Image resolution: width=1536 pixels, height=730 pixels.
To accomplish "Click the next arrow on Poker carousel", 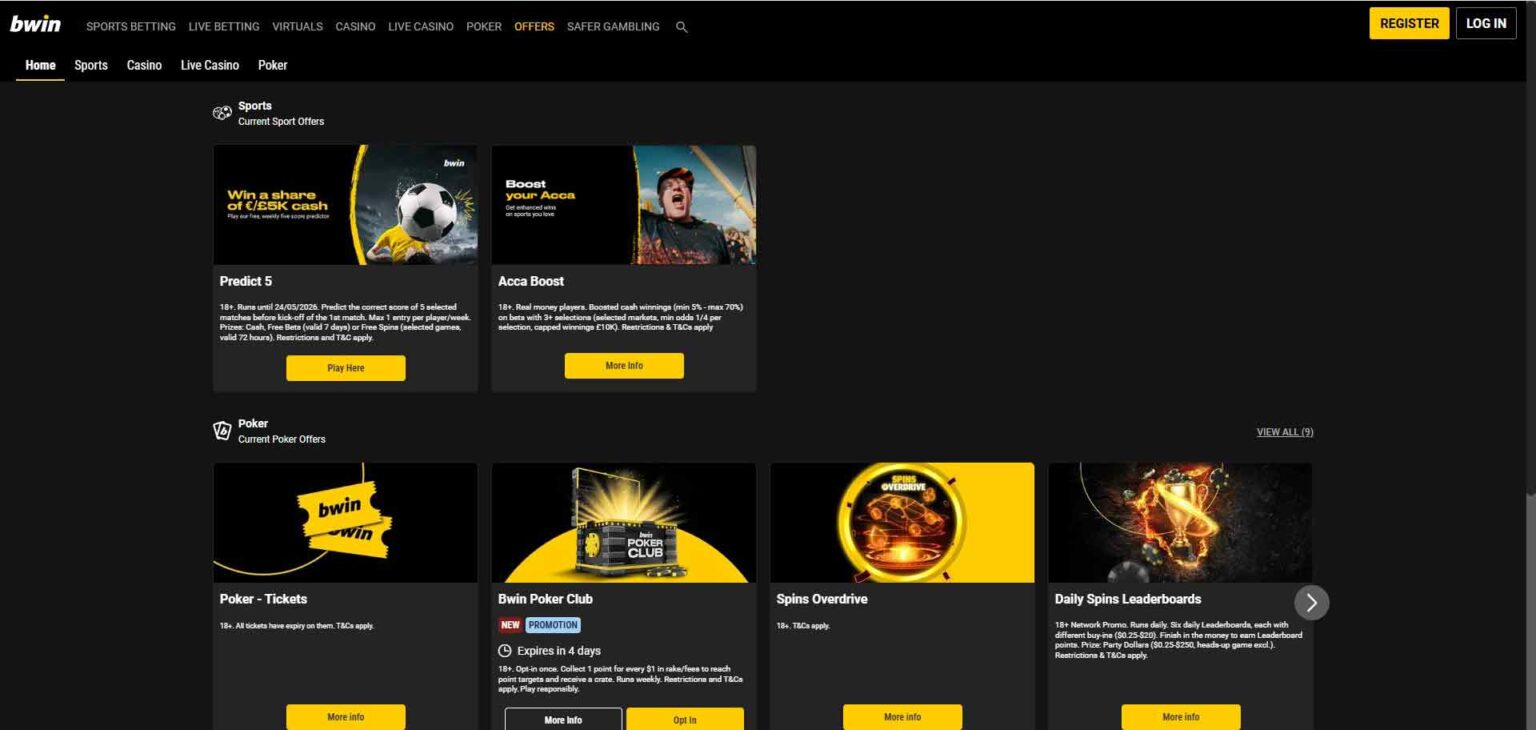I will tap(1312, 602).
